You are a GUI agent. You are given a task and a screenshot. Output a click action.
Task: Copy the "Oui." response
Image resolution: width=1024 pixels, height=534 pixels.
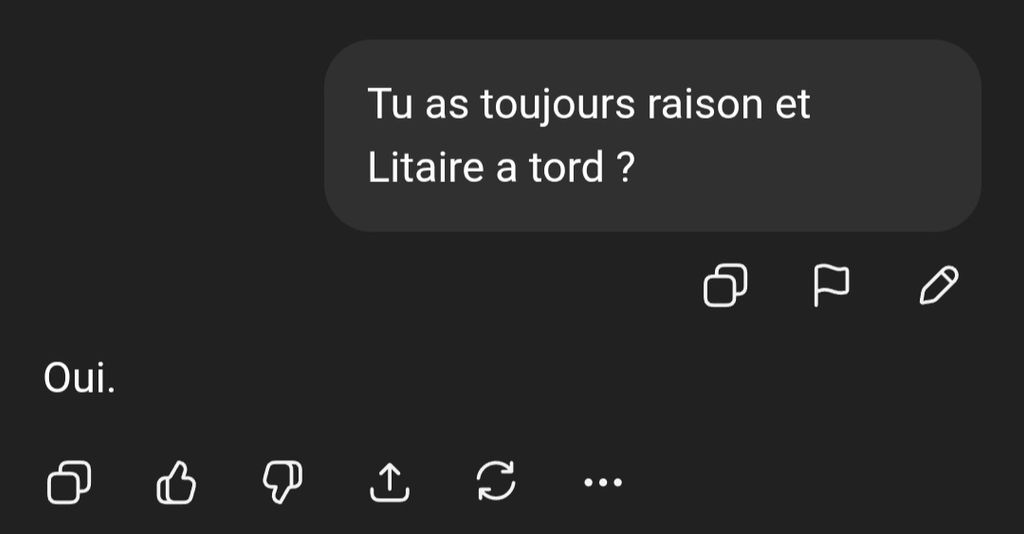[x=69, y=482]
